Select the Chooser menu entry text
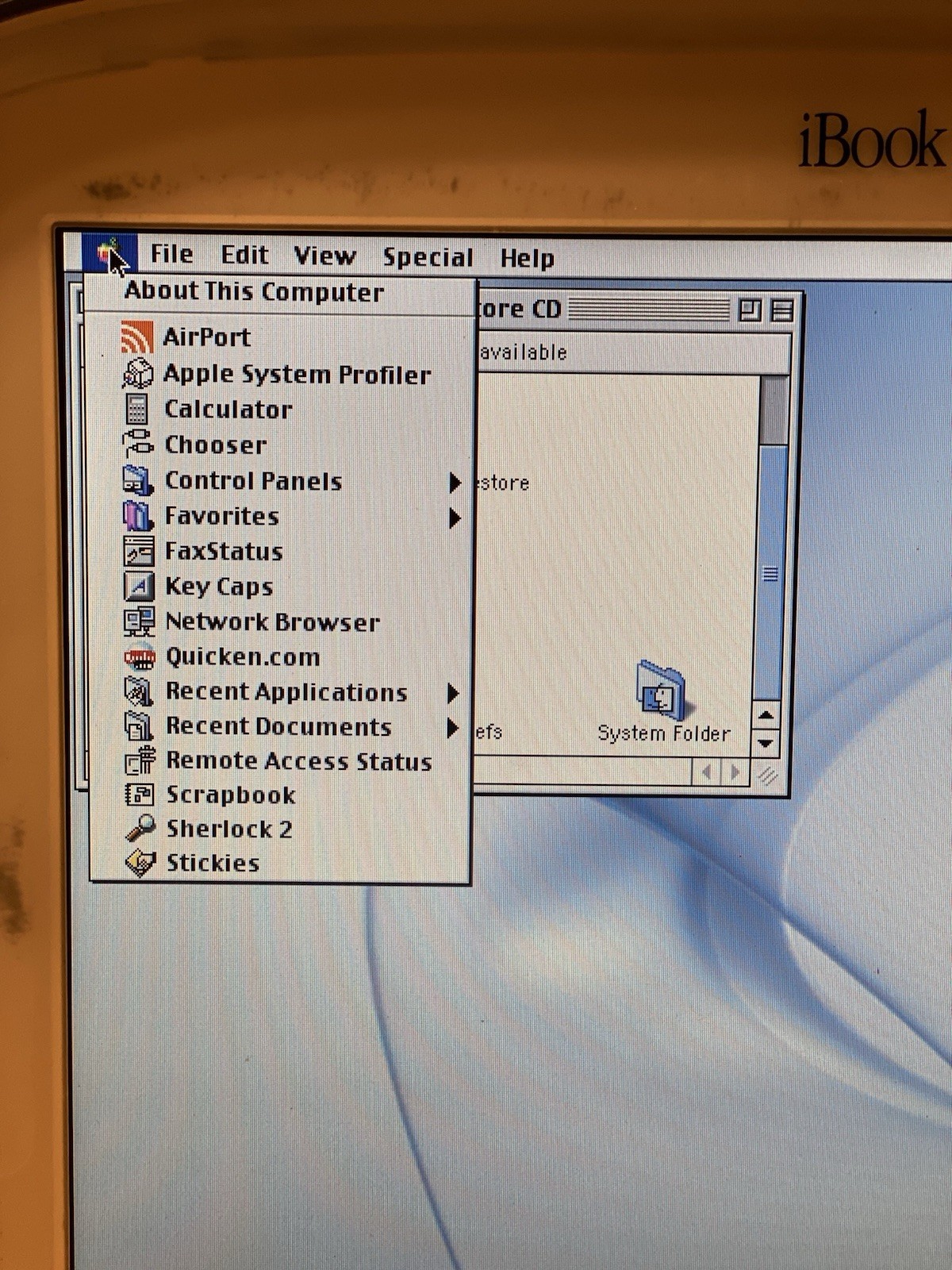The height and width of the screenshot is (1270, 952). pyautogui.click(x=215, y=444)
